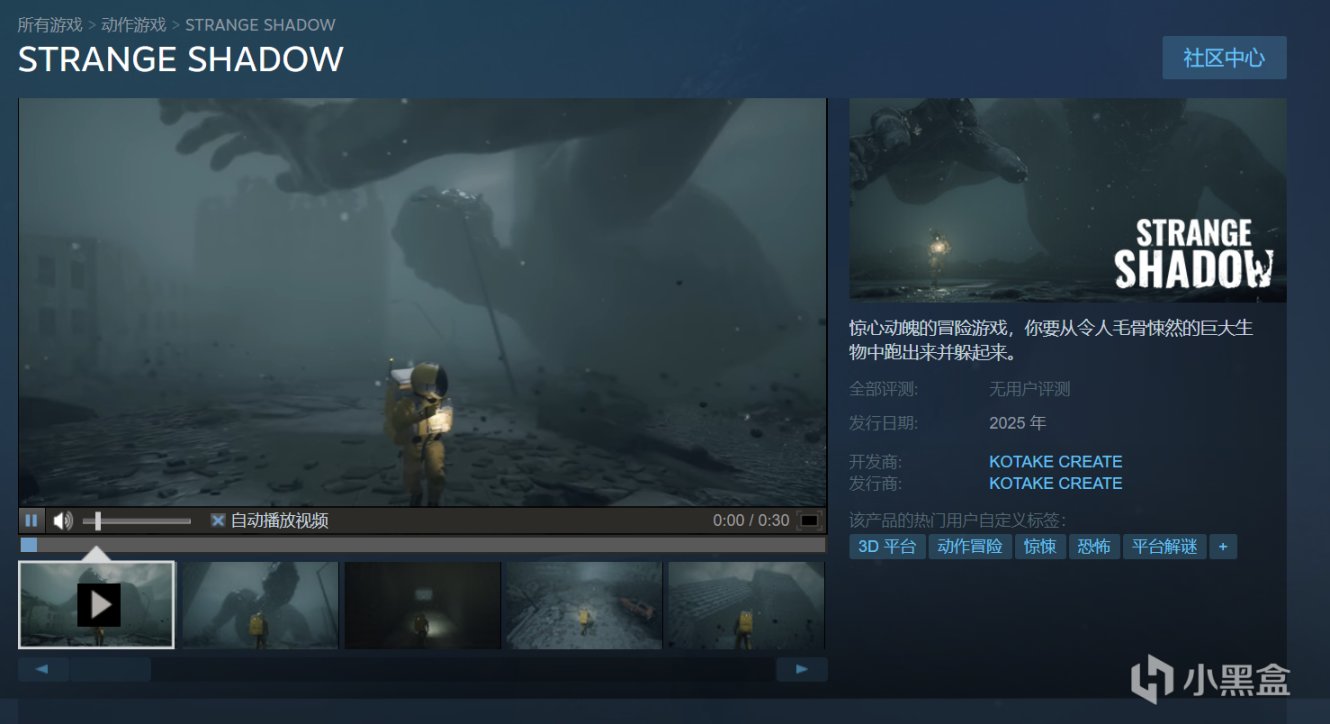Select the 平台解谜 tag
This screenshot has height=724, width=1330.
point(1164,547)
